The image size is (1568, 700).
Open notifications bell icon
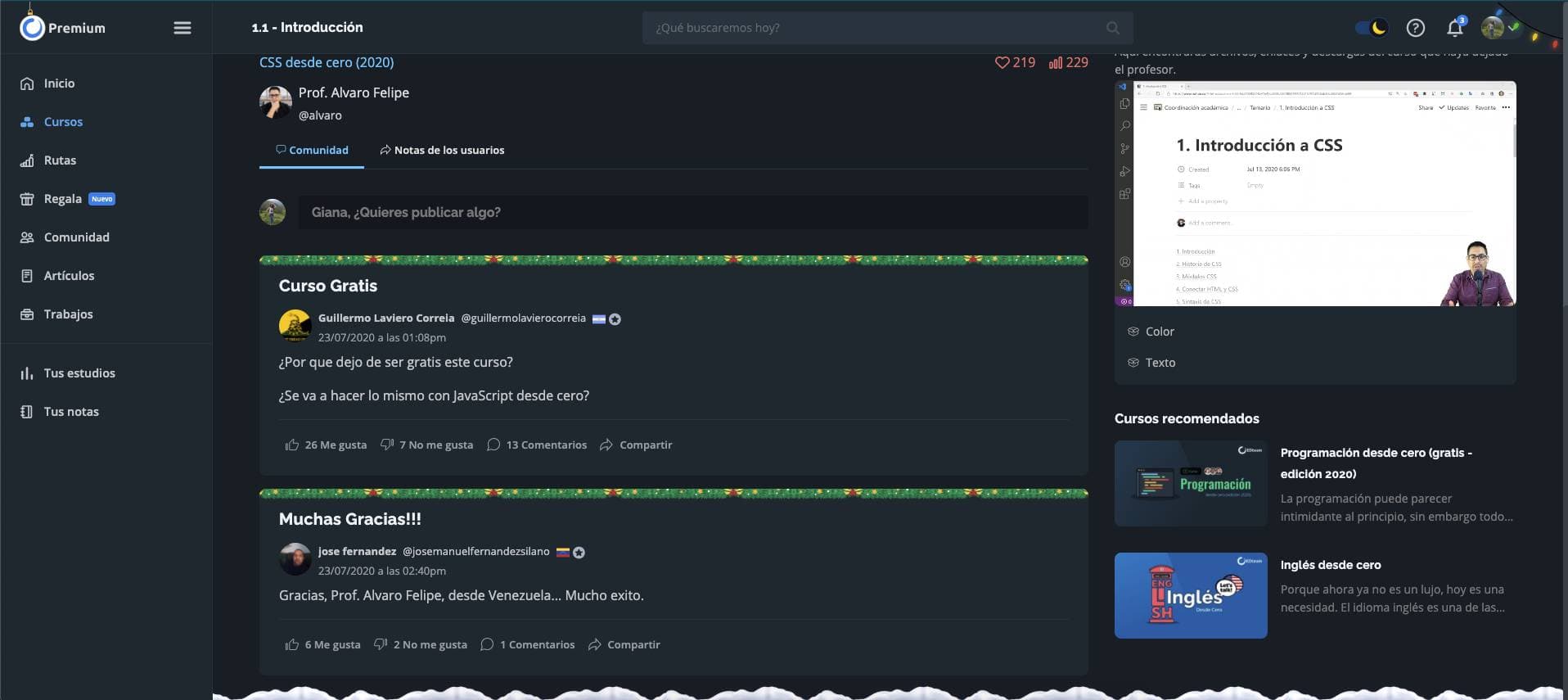coord(1455,27)
